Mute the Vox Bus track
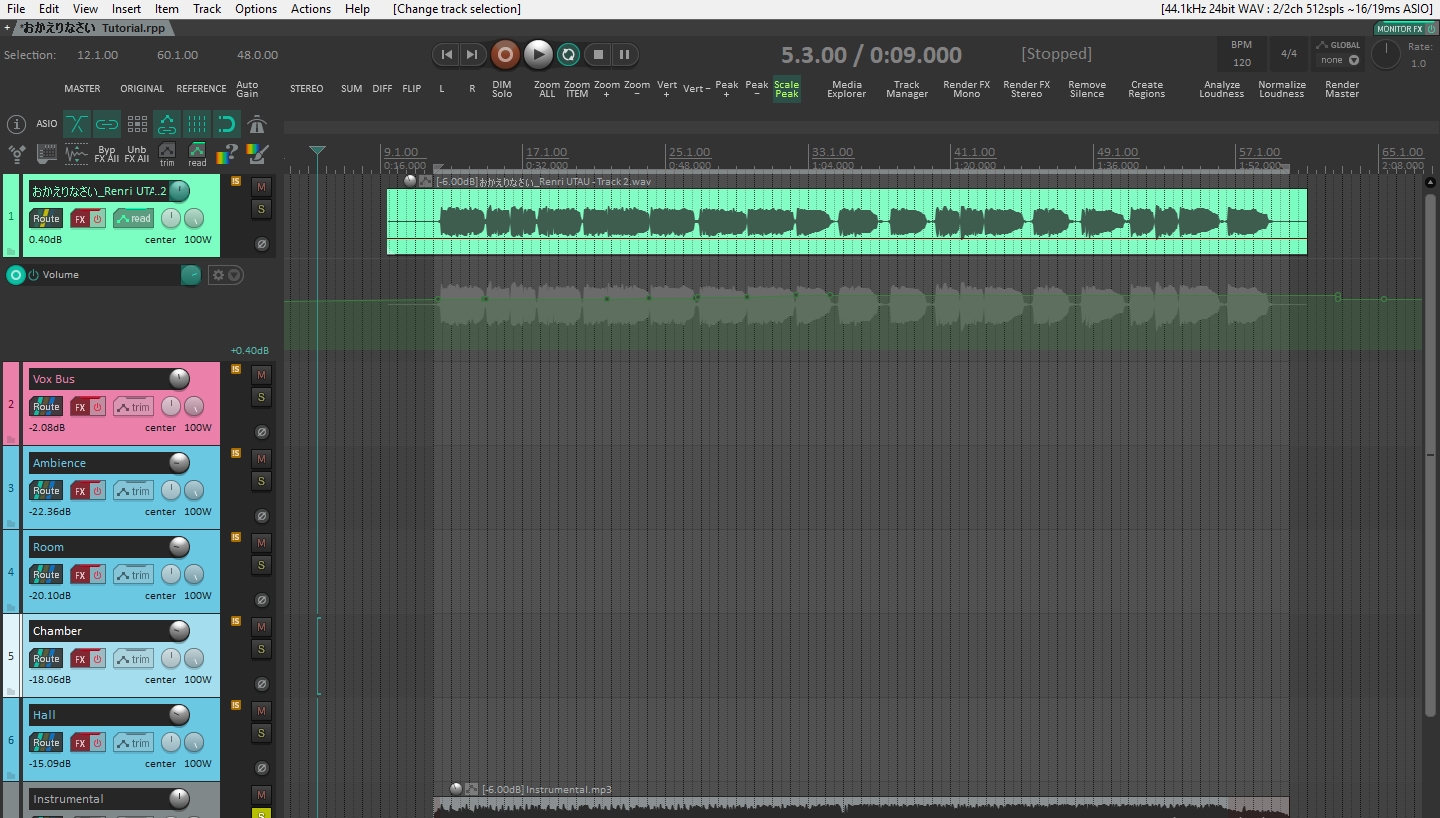 click(261, 374)
